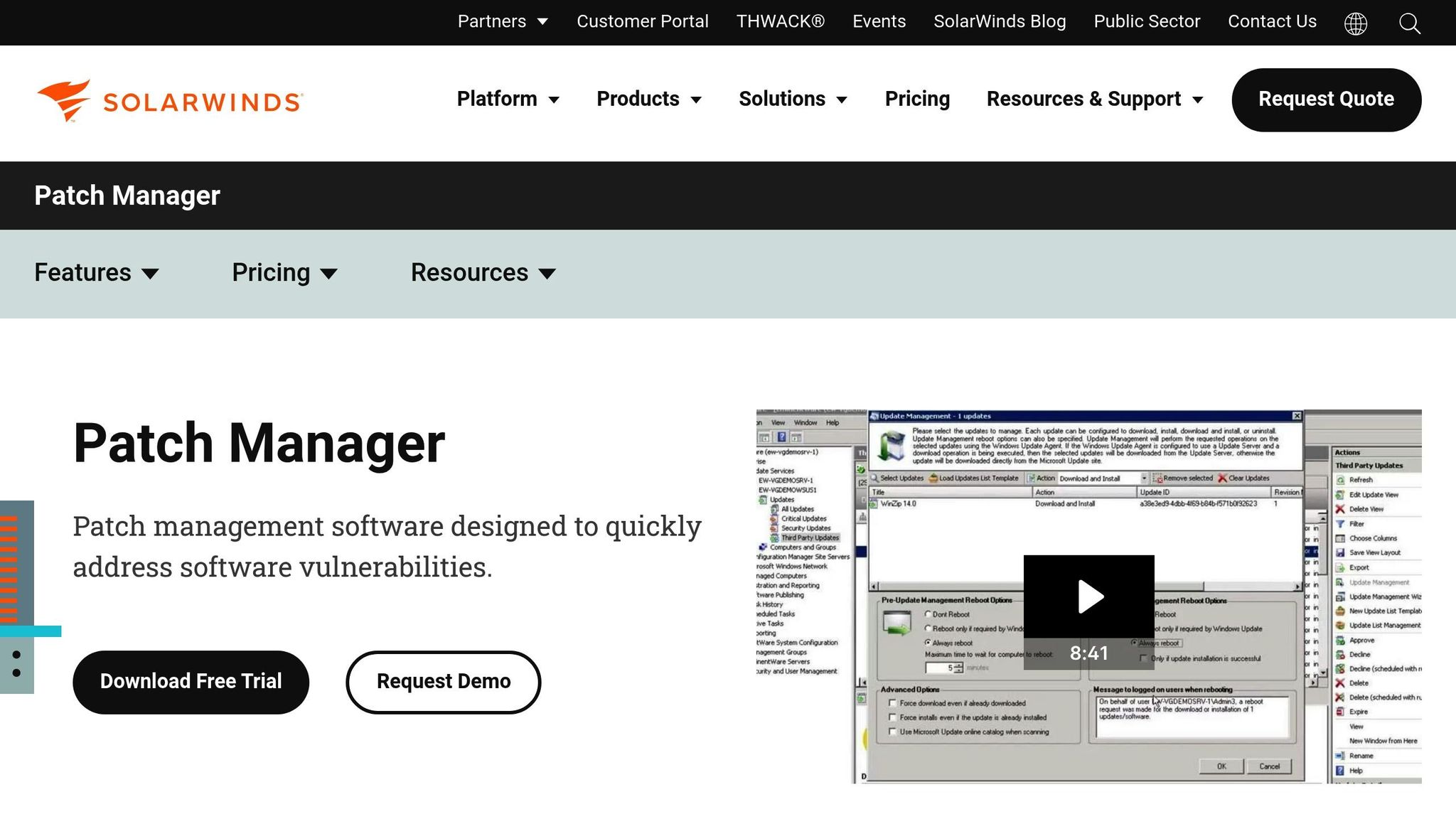Check Use Microsoft Update online catalog when scanning
1456x819 pixels.
(893, 731)
